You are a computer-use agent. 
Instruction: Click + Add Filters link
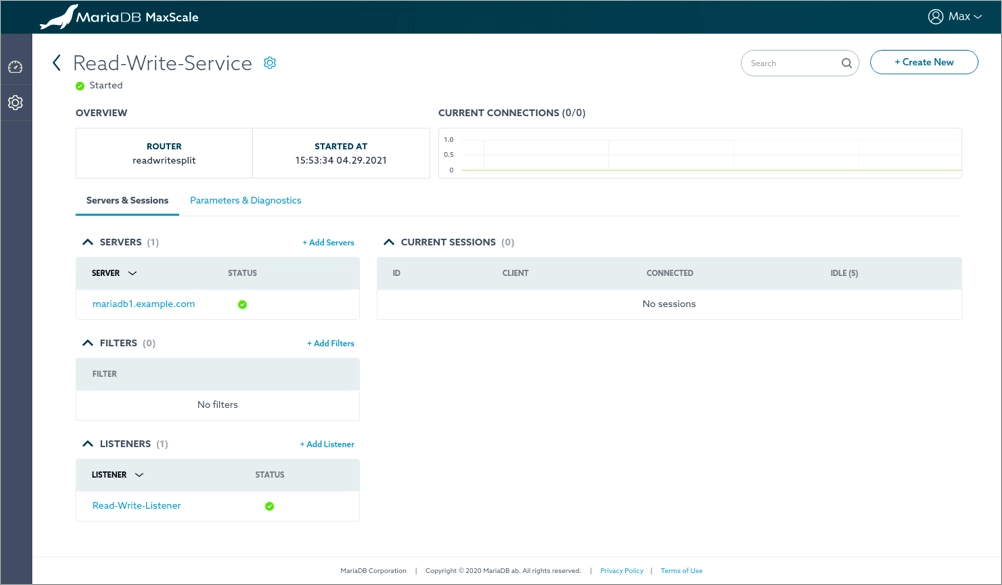tap(330, 343)
